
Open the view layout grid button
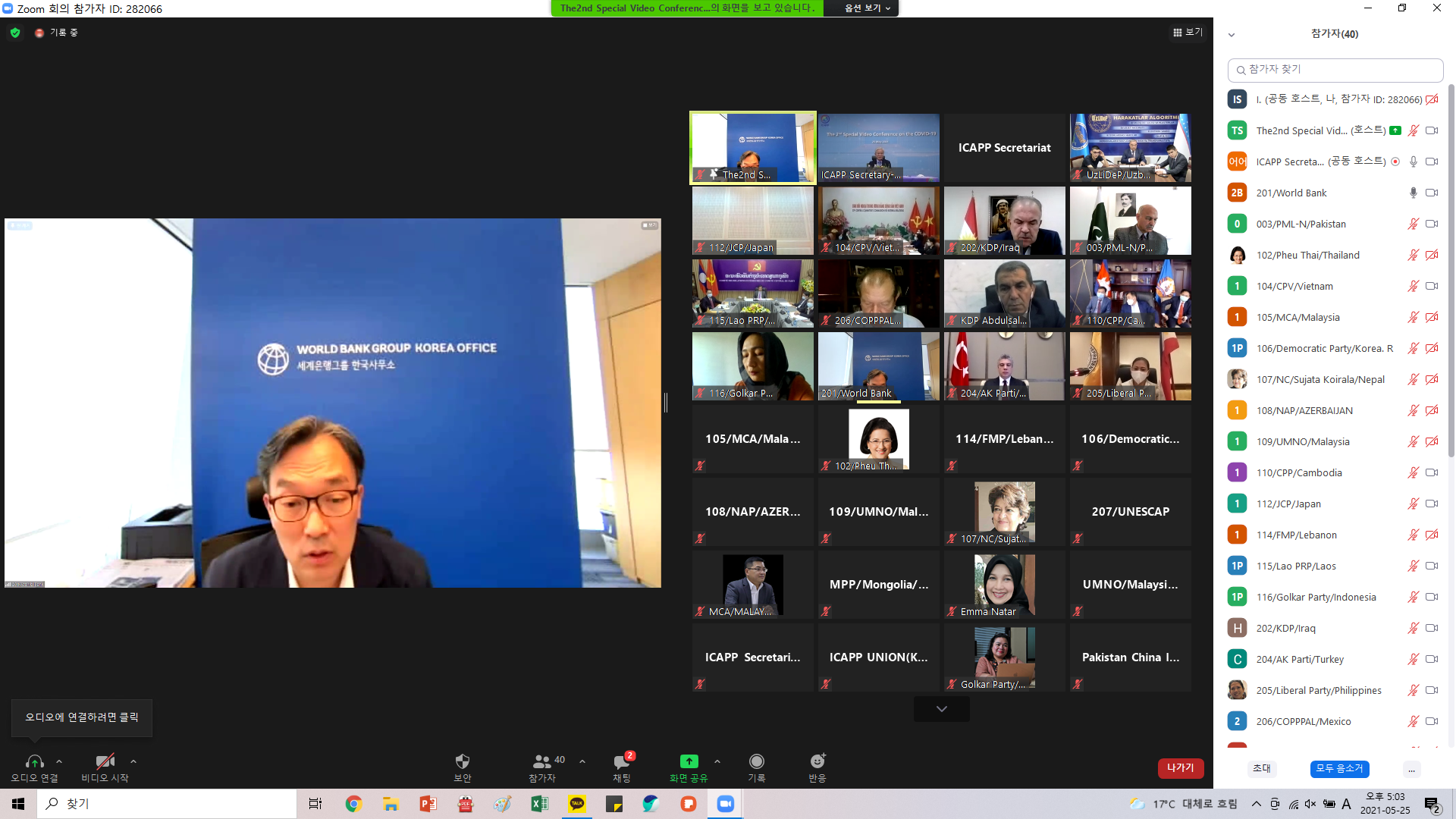pyautogui.click(x=1188, y=33)
